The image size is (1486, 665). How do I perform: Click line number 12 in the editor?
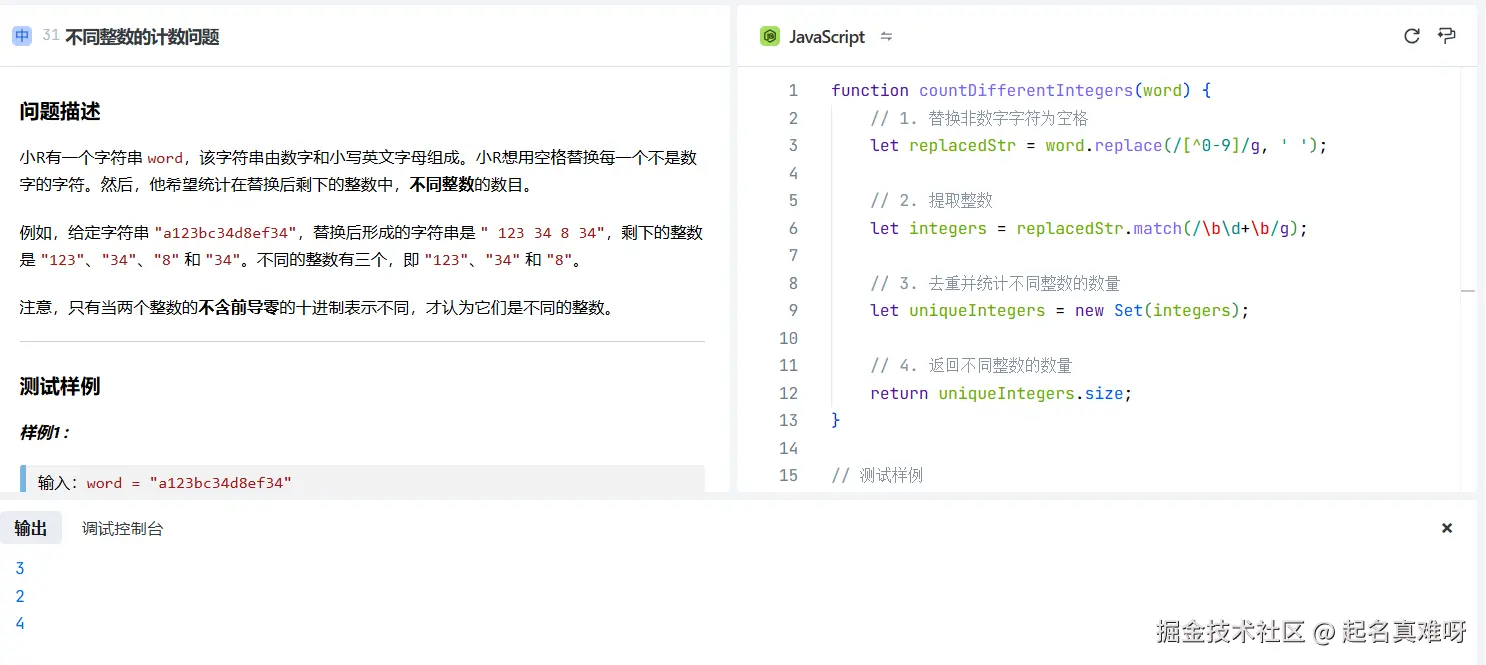click(789, 392)
